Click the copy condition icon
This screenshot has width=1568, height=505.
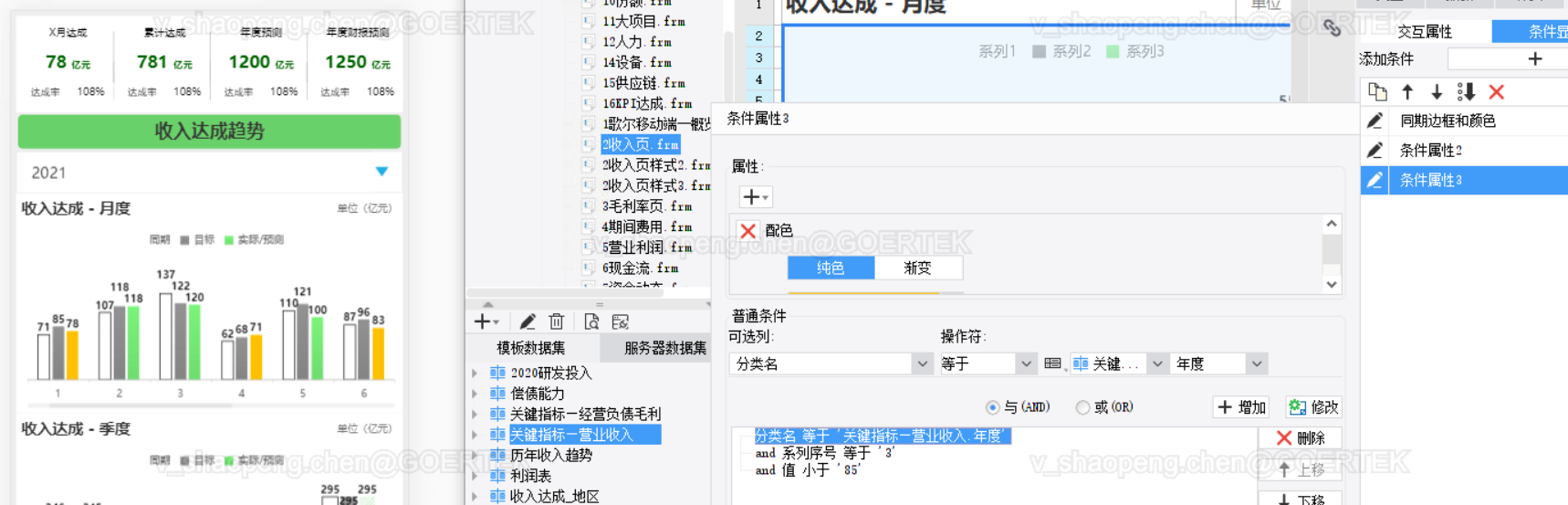coord(1377,92)
